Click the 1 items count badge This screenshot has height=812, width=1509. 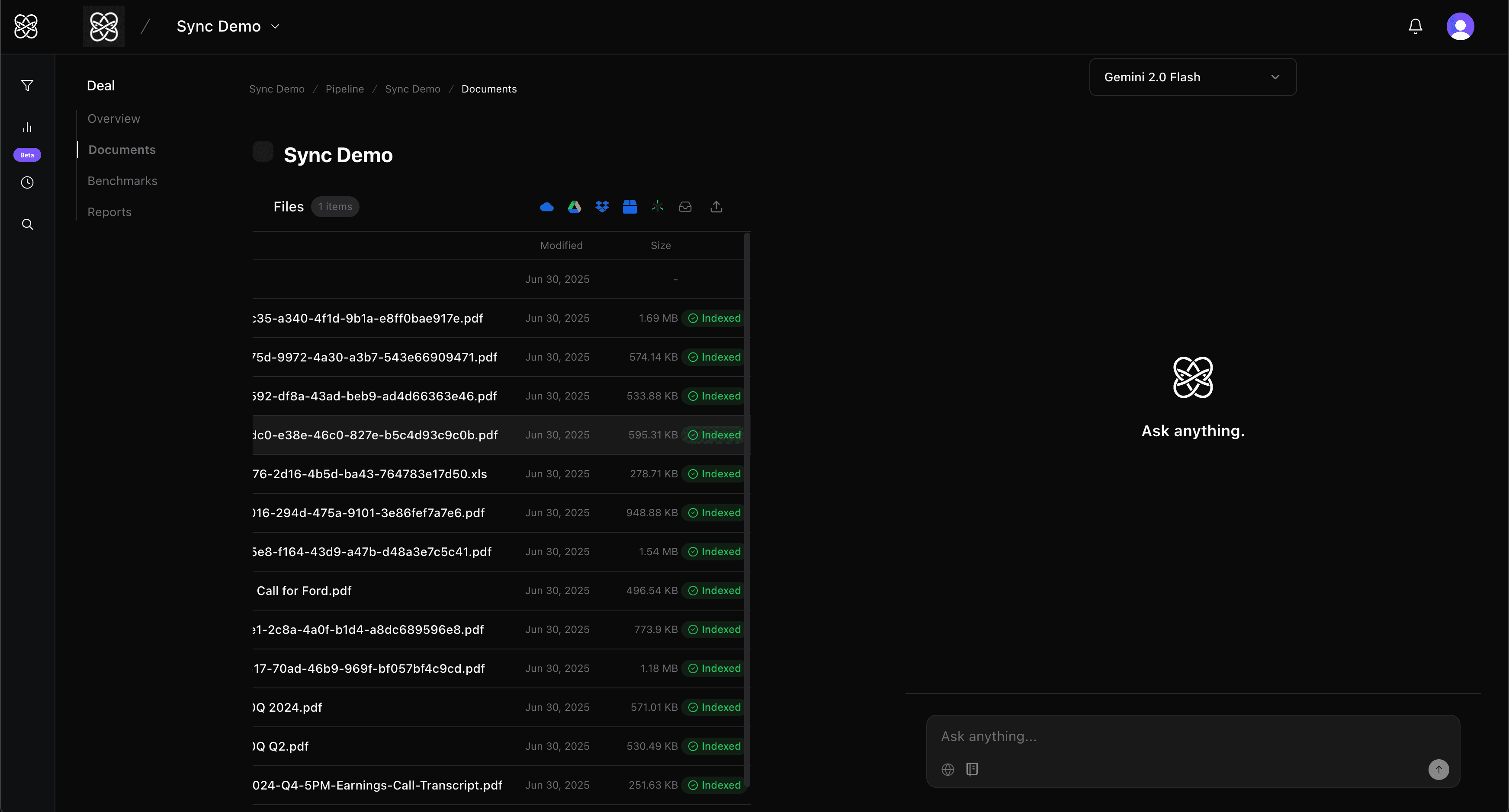(335, 207)
